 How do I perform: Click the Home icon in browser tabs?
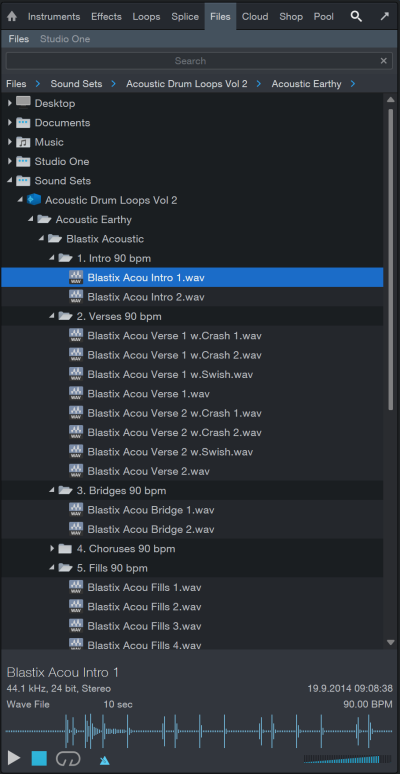[x=12, y=16]
